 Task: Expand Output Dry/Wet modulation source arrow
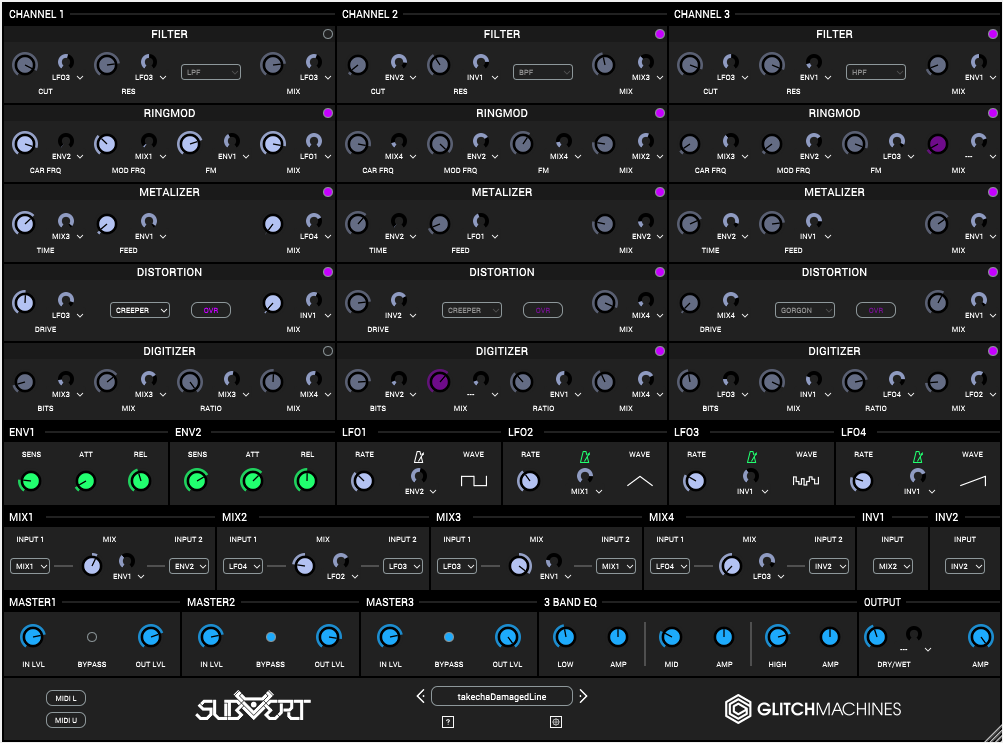(928, 650)
